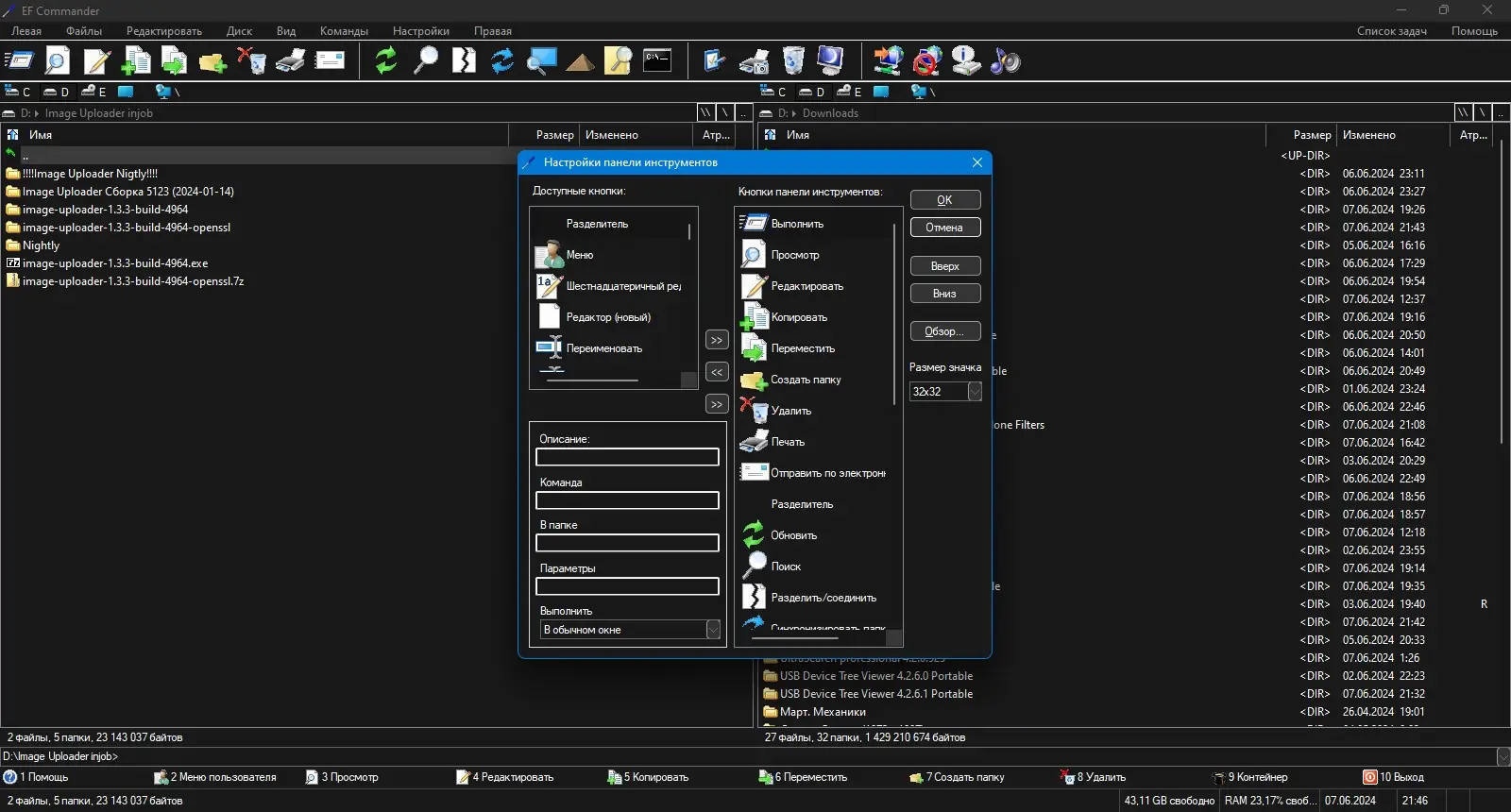Select Переименовать in the available buttons list
Viewport: 1511px width, 812px height.
point(604,348)
